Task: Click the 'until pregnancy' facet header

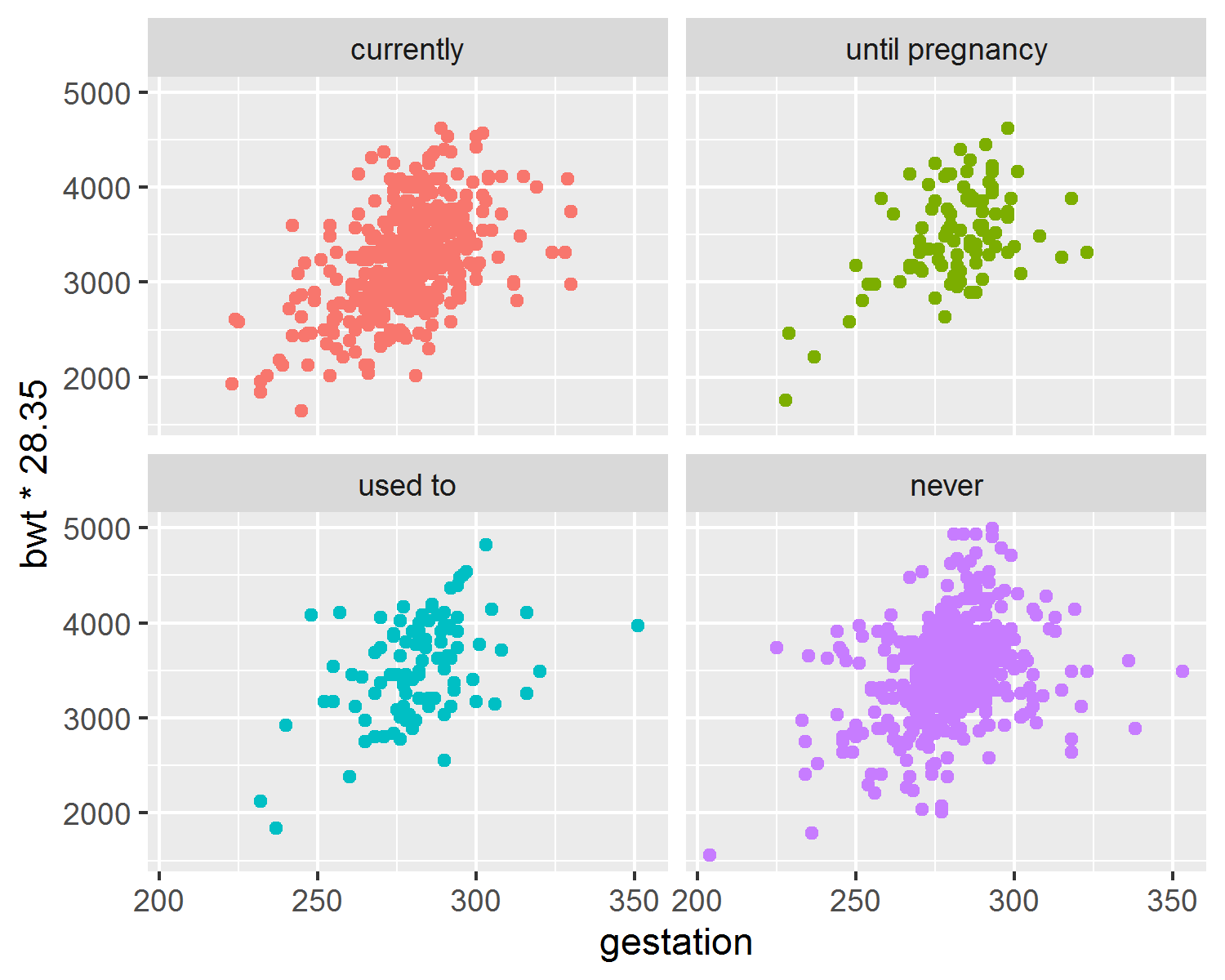Action: (946, 49)
